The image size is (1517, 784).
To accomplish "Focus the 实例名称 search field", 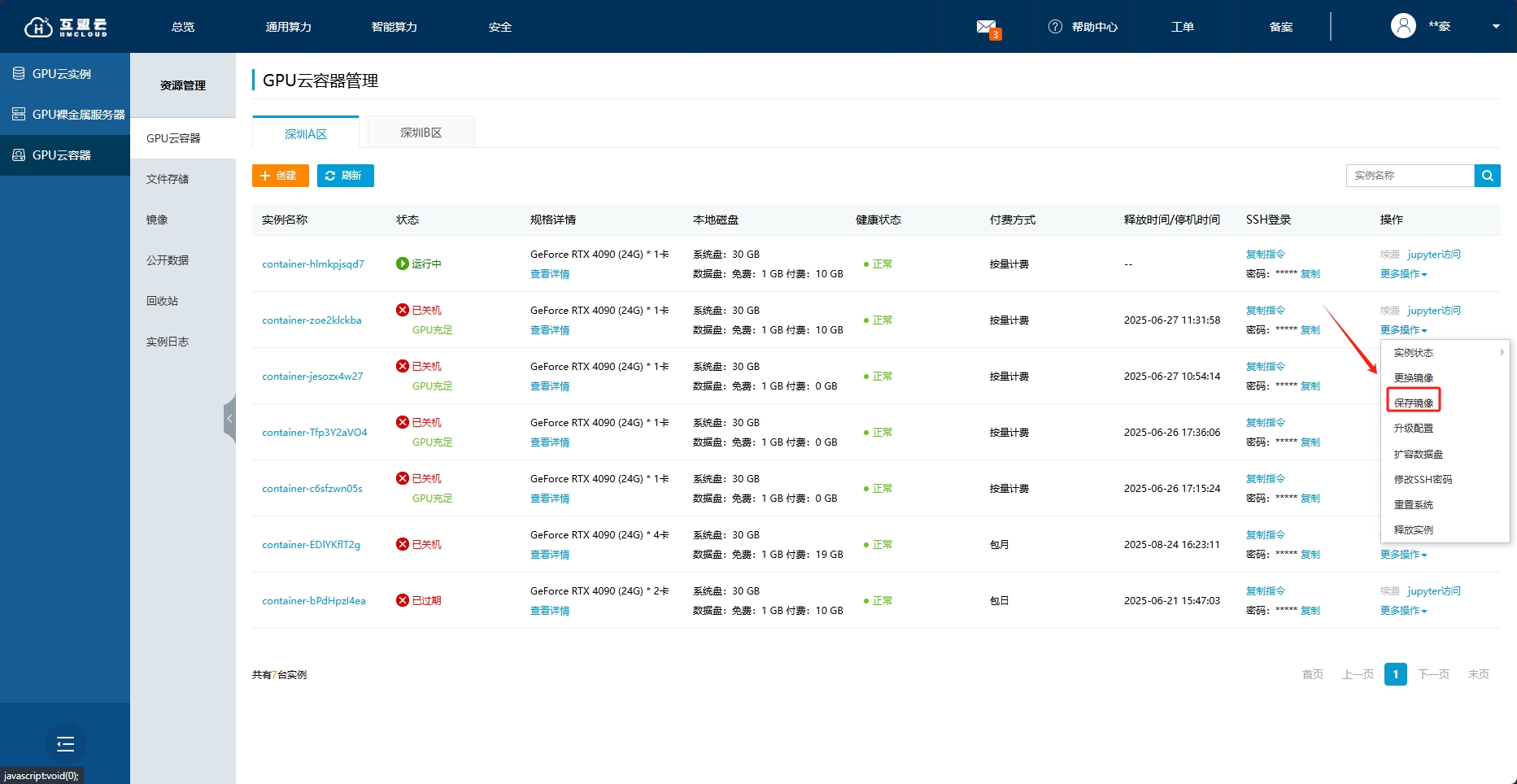I will [x=1410, y=176].
